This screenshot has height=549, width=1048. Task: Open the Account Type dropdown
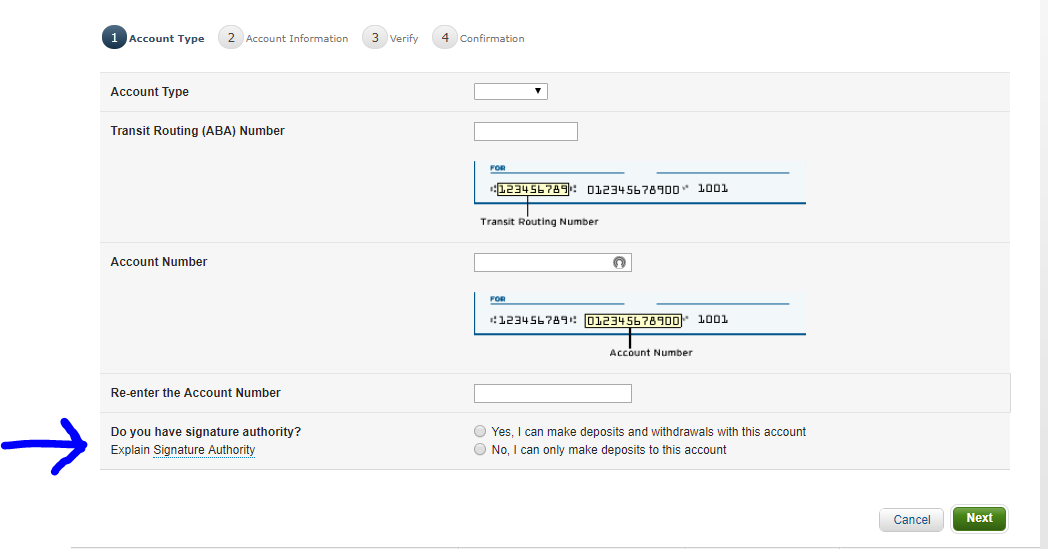[511, 92]
